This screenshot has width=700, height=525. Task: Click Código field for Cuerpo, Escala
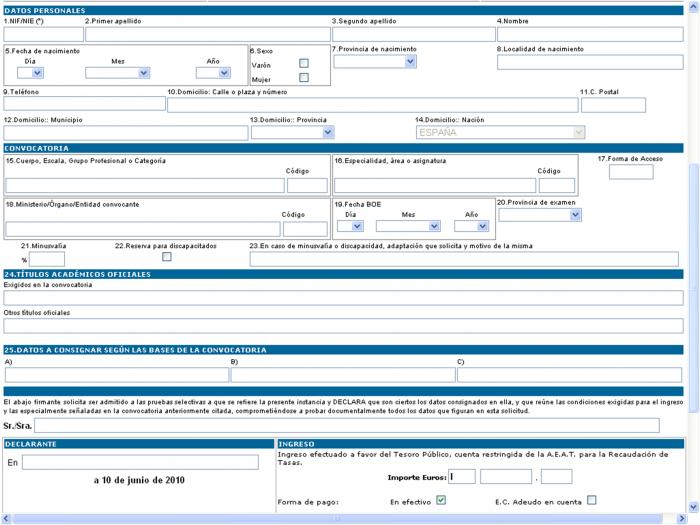[x=307, y=186]
